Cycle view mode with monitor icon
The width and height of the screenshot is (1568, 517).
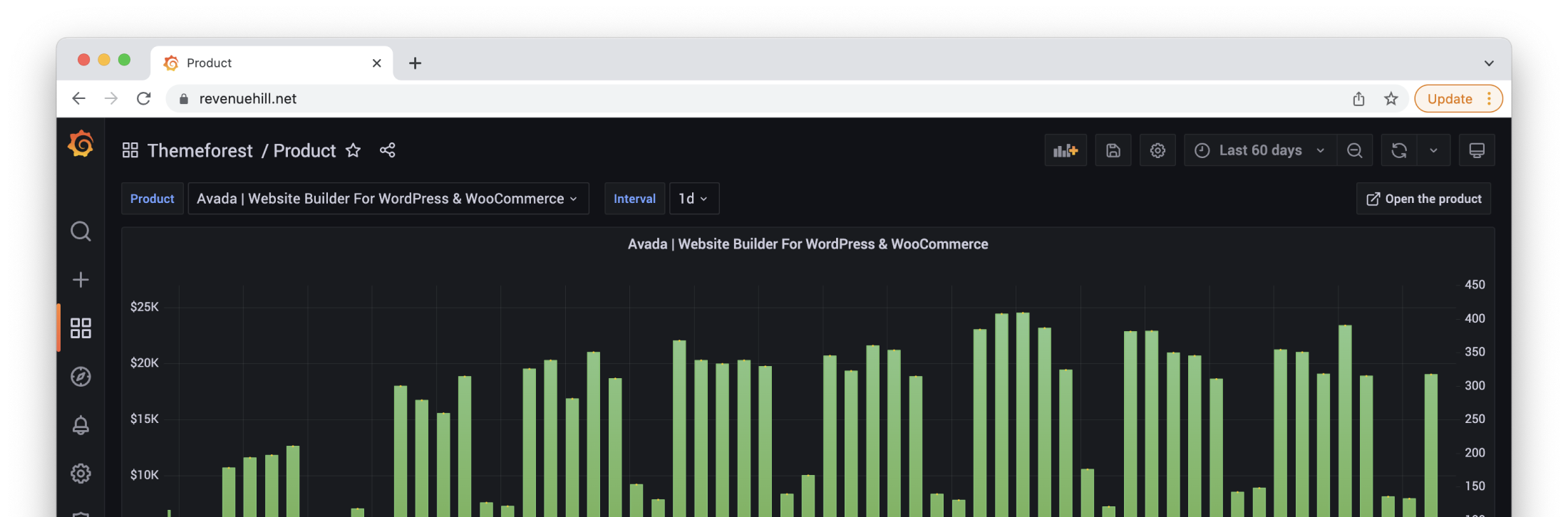tap(1476, 150)
